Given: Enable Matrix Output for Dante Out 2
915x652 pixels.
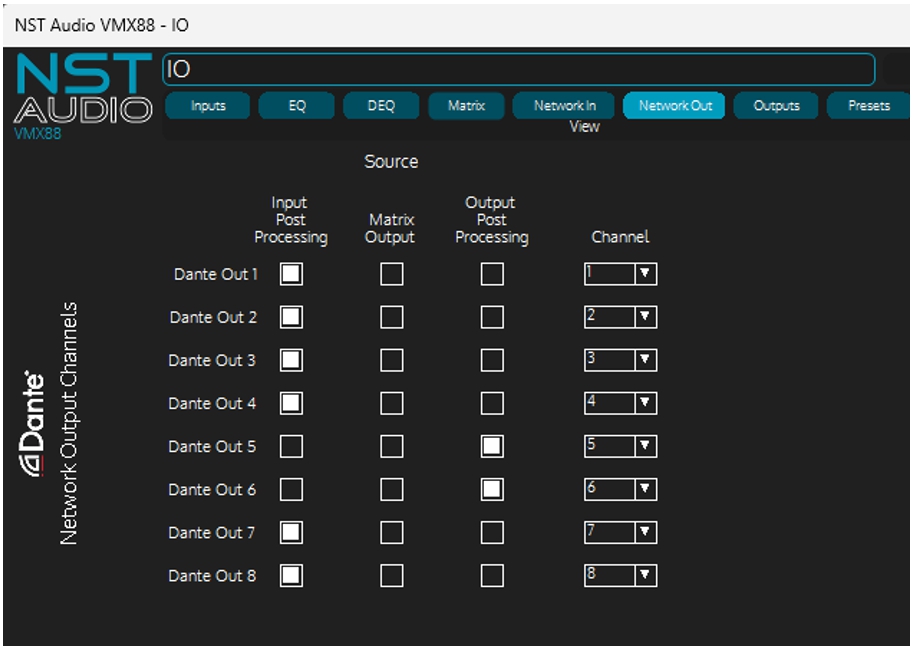Looking at the screenshot, I should click(392, 318).
